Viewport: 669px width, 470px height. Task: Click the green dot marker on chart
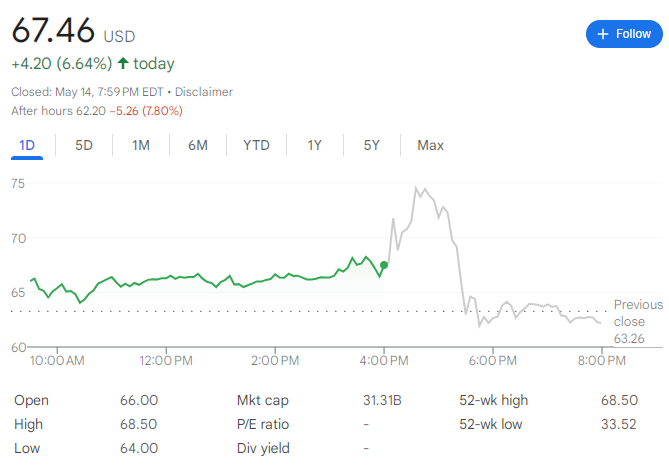point(385,264)
